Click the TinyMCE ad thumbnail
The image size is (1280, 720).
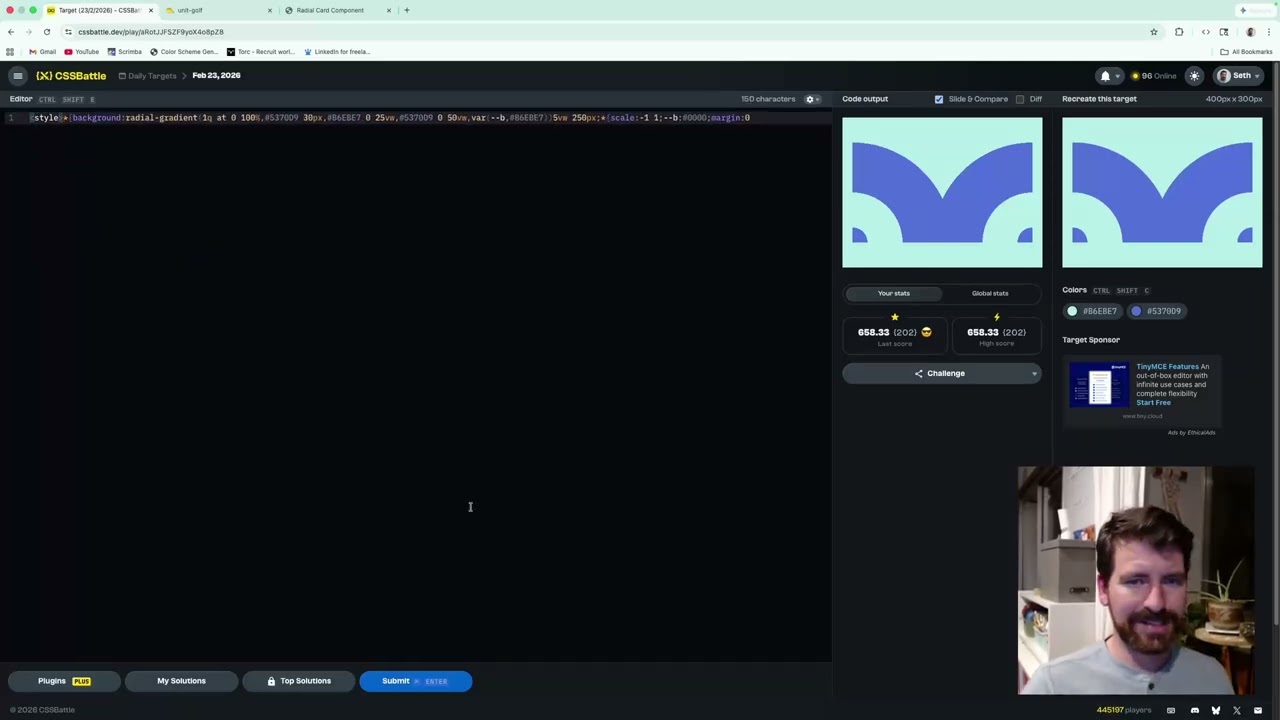[x=1099, y=385]
